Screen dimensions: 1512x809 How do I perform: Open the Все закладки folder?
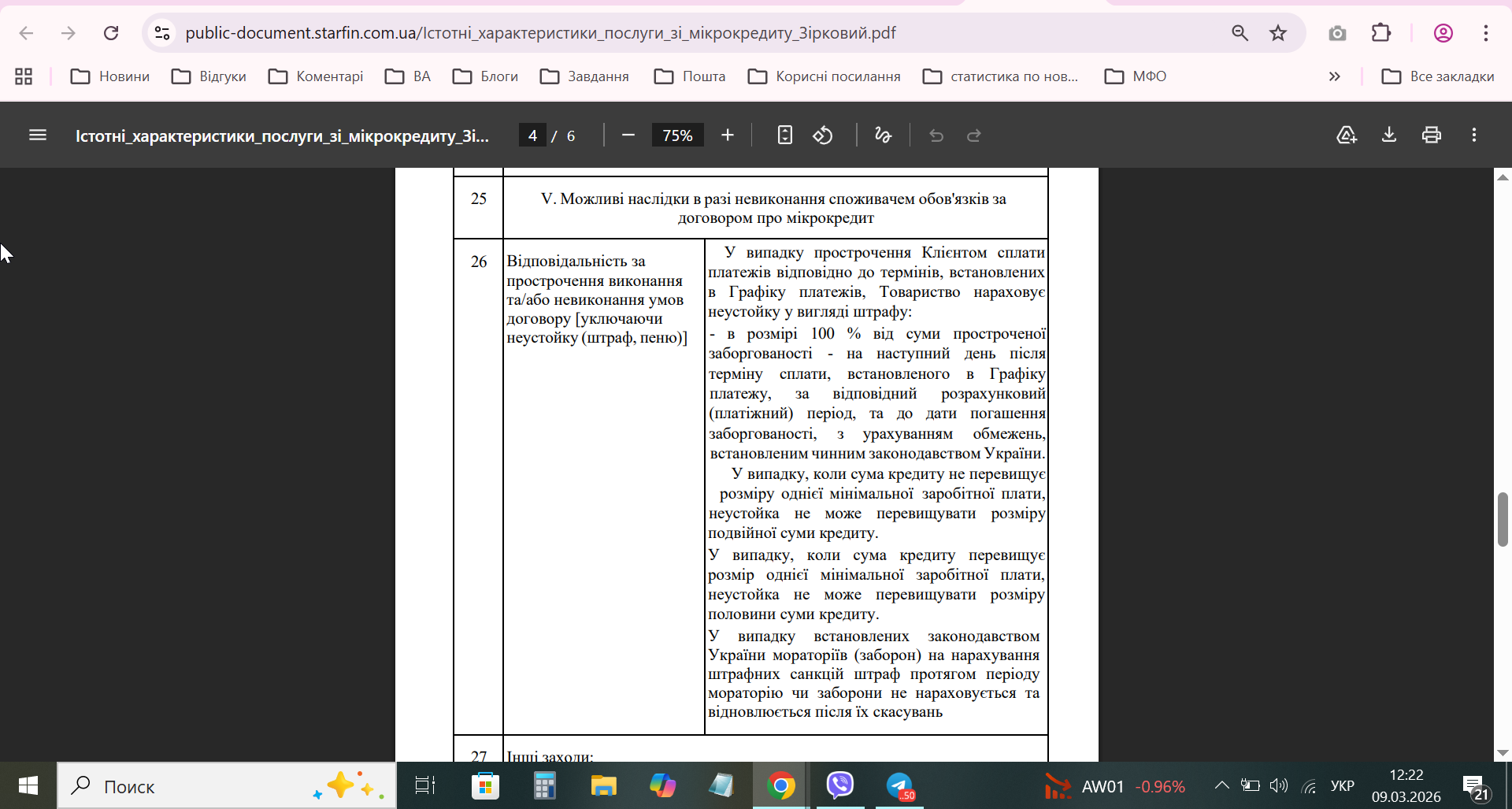click(x=1437, y=76)
